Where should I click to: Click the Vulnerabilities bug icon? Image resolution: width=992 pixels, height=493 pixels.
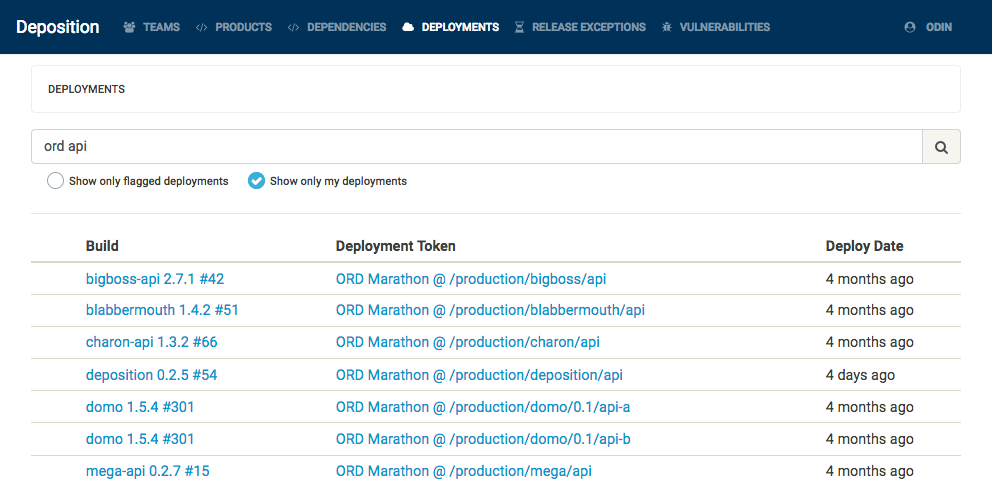pos(666,27)
